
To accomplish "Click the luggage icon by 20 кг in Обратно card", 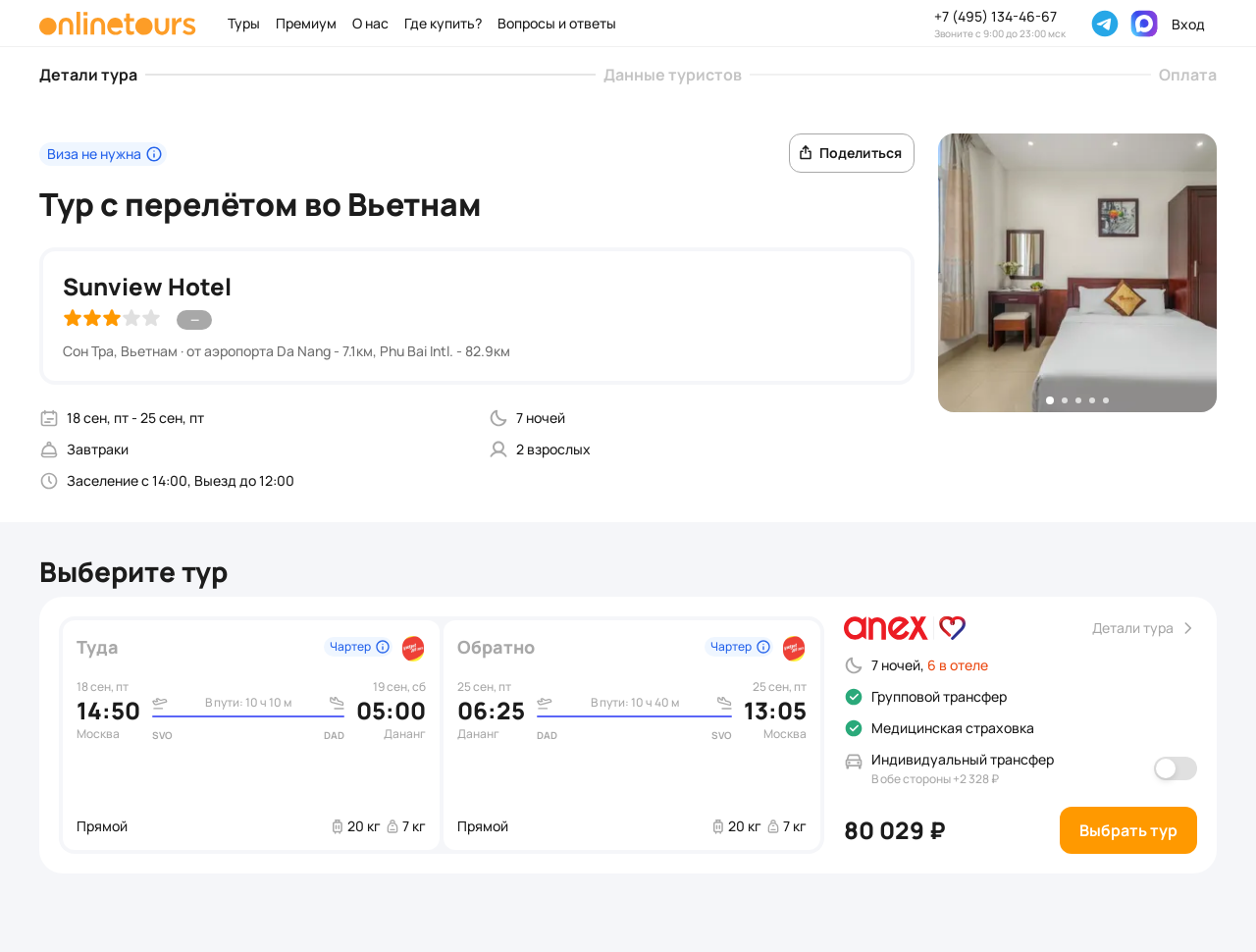I will [x=718, y=826].
